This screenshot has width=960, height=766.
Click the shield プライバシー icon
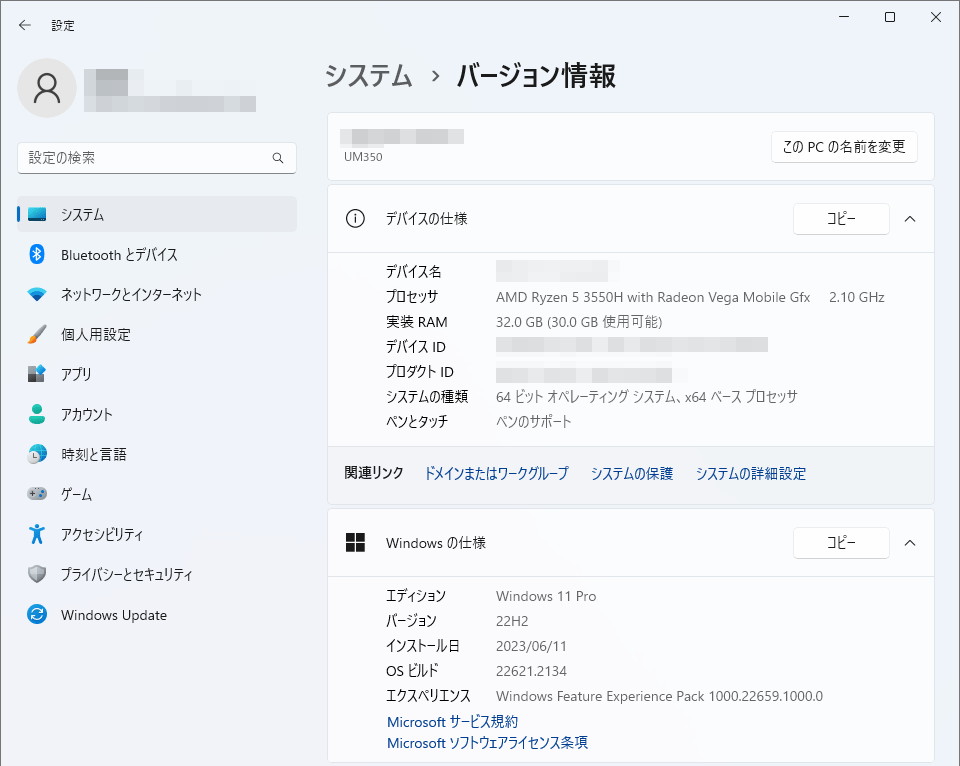tap(37, 574)
